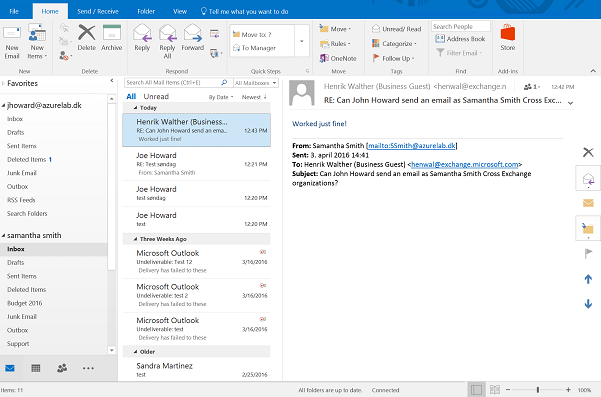The width and height of the screenshot is (601, 397).
Task: Click henwal@exchange.microsoft.com link
Action: (465, 164)
